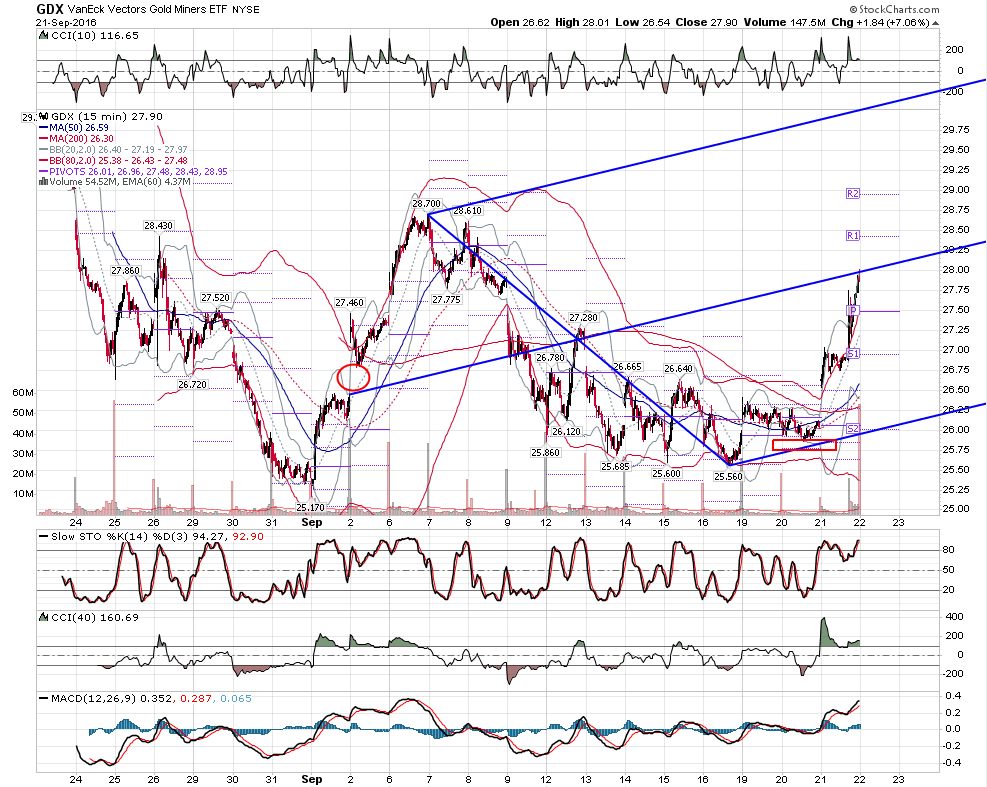Click the bold GDX ticker symbol title
This screenshot has width=987, height=787.
point(49,9)
